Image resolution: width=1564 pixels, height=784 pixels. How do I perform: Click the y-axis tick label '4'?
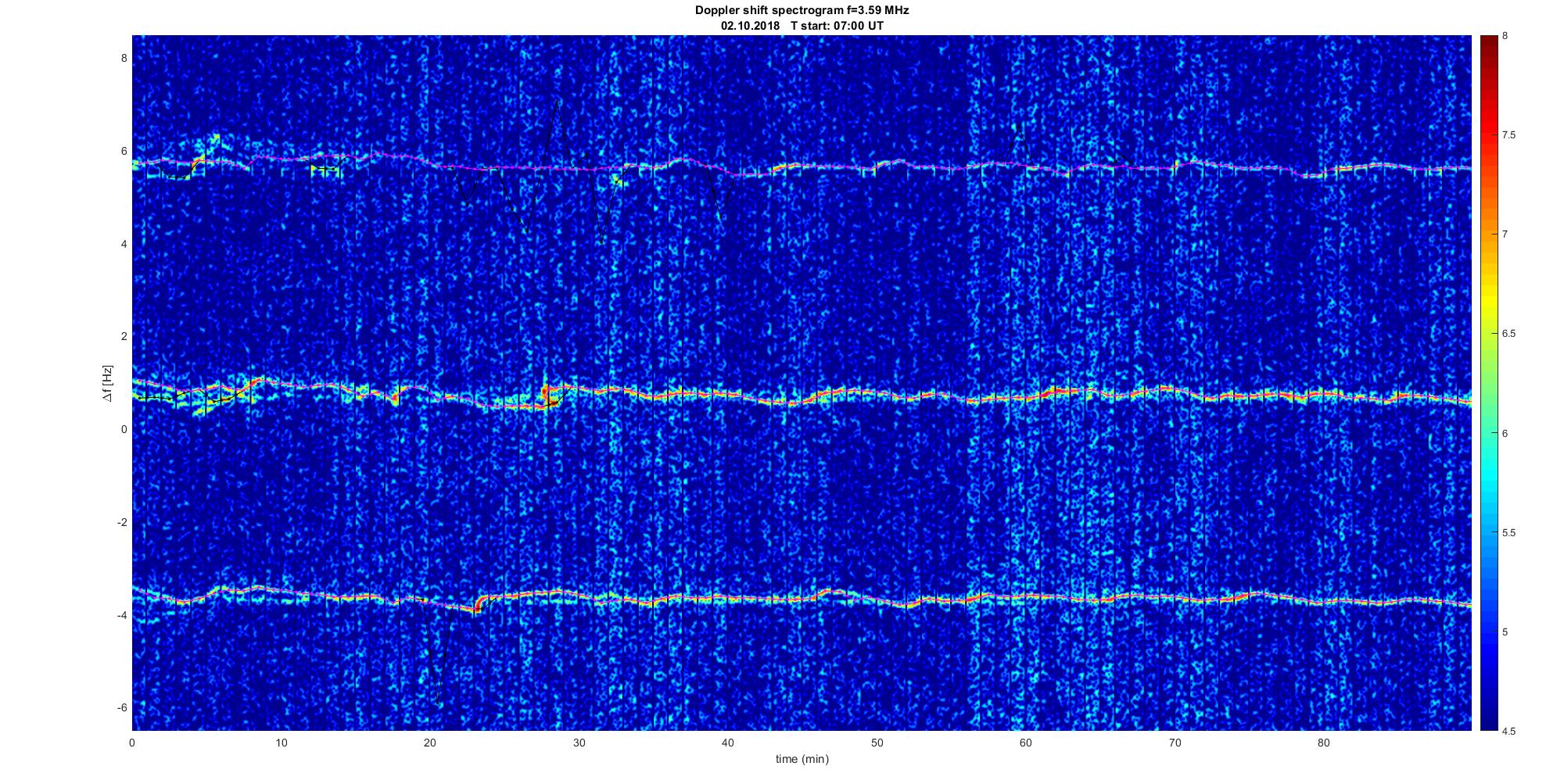pos(123,244)
